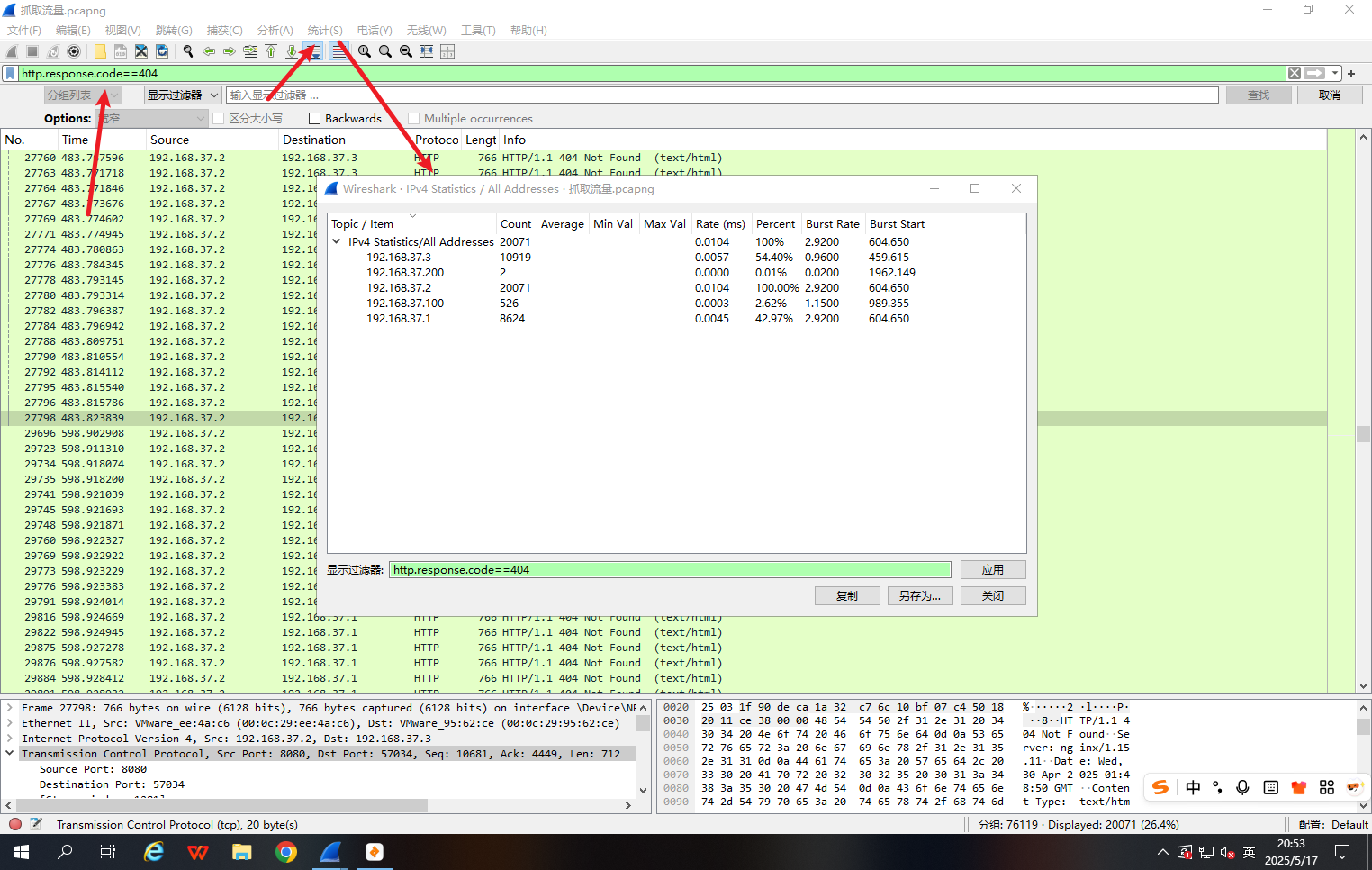Go forward to next packet arrow

pyautogui.click(x=230, y=51)
